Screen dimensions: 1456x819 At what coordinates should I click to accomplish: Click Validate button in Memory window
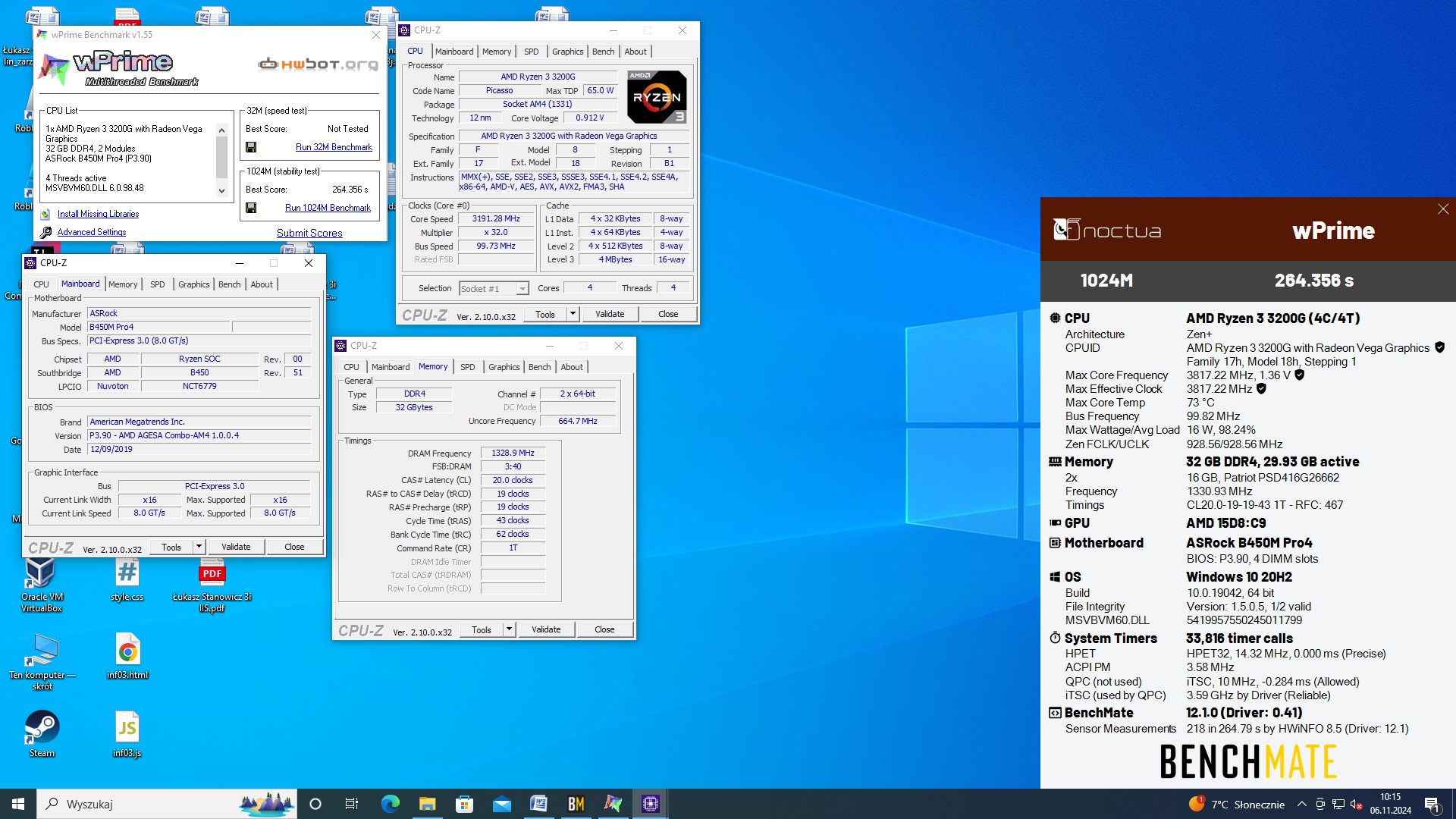[546, 629]
